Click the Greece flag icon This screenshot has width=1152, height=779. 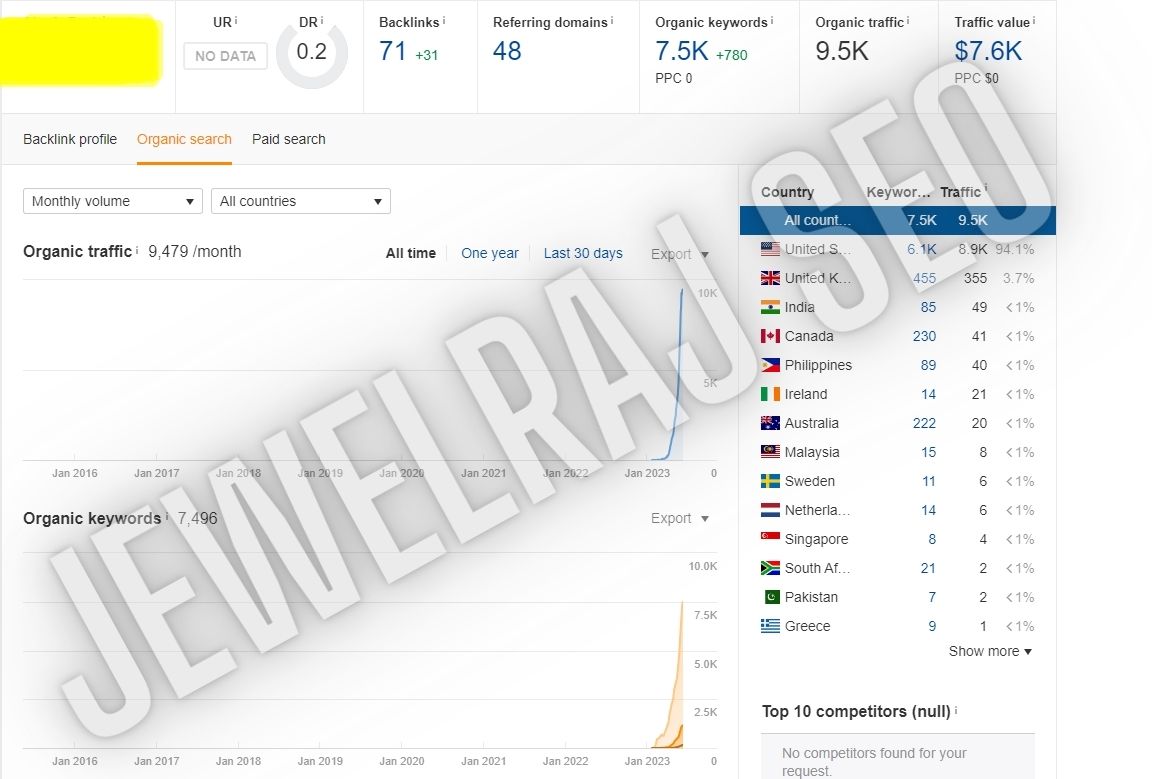(770, 626)
